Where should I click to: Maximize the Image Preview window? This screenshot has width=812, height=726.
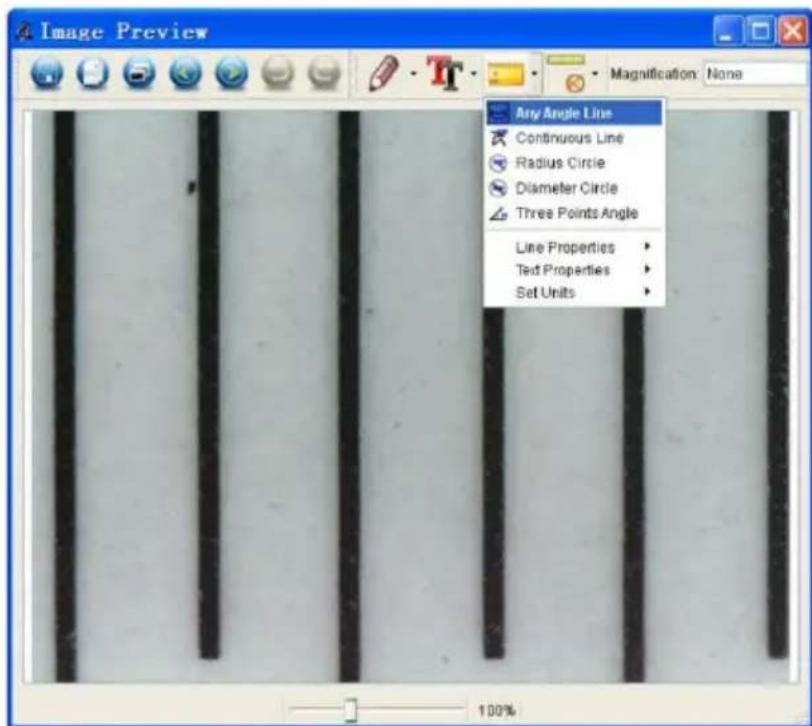pyautogui.click(x=760, y=31)
